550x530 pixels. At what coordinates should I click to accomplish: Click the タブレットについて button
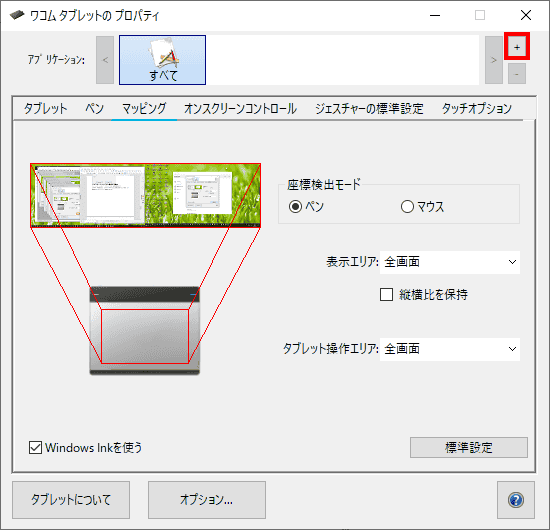click(x=71, y=500)
